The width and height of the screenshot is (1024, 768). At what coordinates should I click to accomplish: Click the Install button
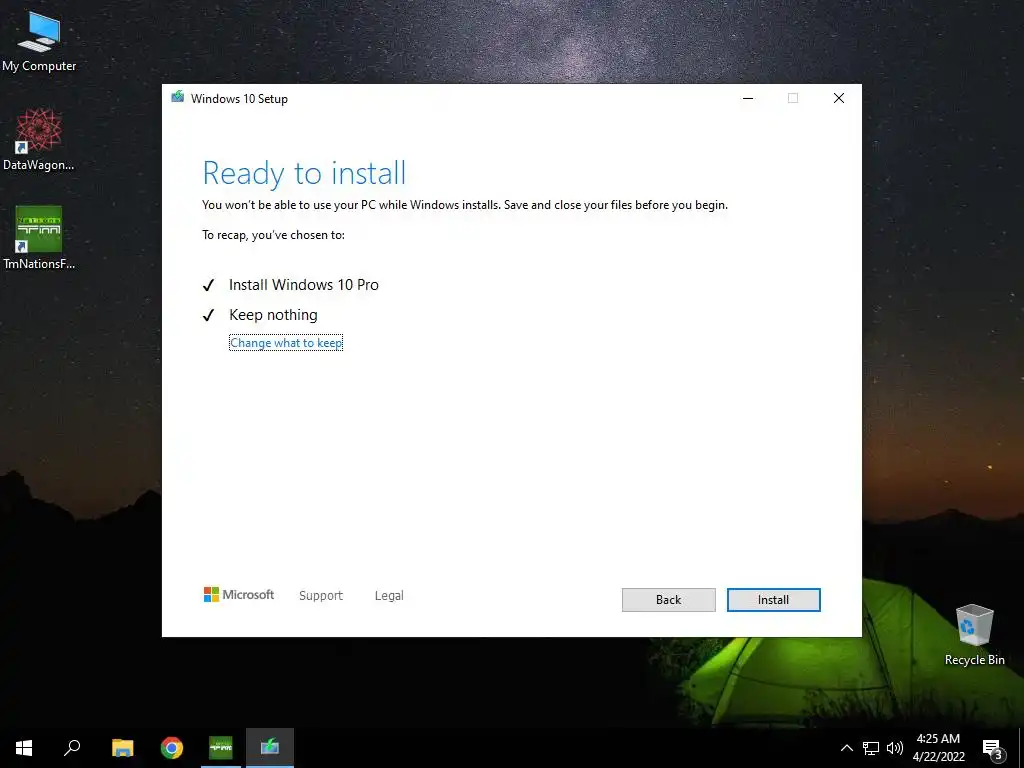pyautogui.click(x=773, y=600)
